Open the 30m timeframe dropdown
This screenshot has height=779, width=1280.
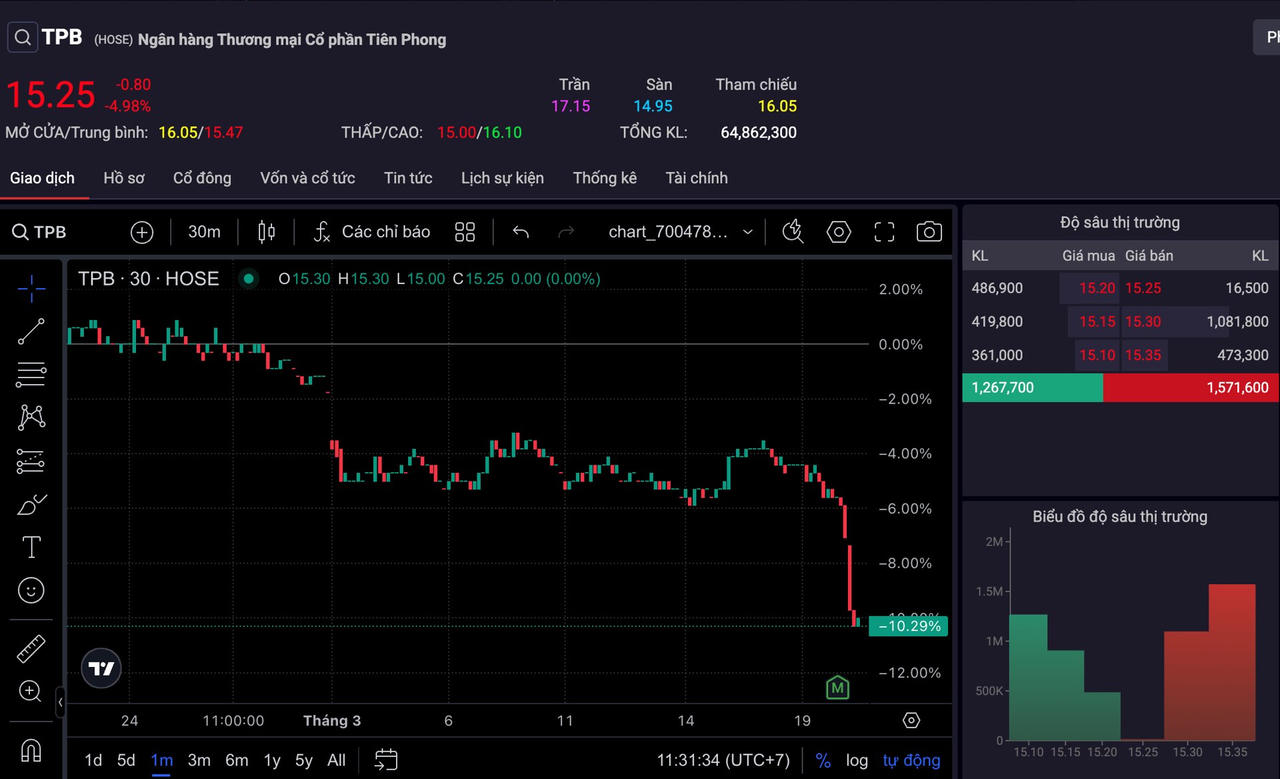pyautogui.click(x=204, y=232)
